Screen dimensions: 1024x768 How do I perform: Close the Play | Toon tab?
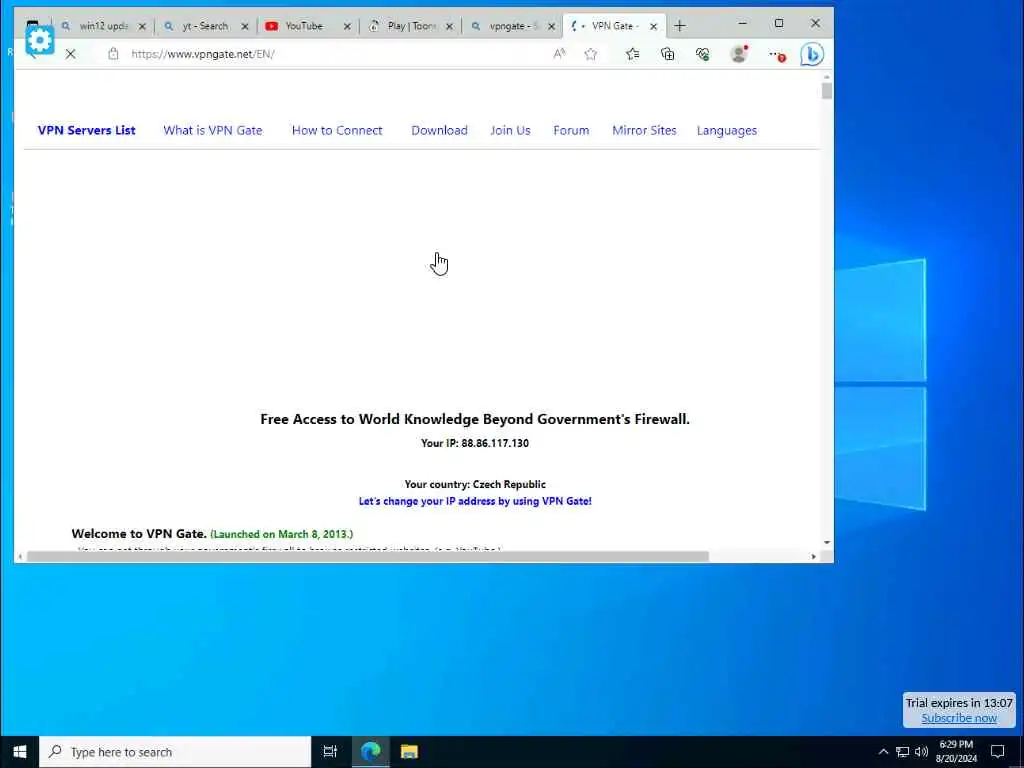coord(449,26)
